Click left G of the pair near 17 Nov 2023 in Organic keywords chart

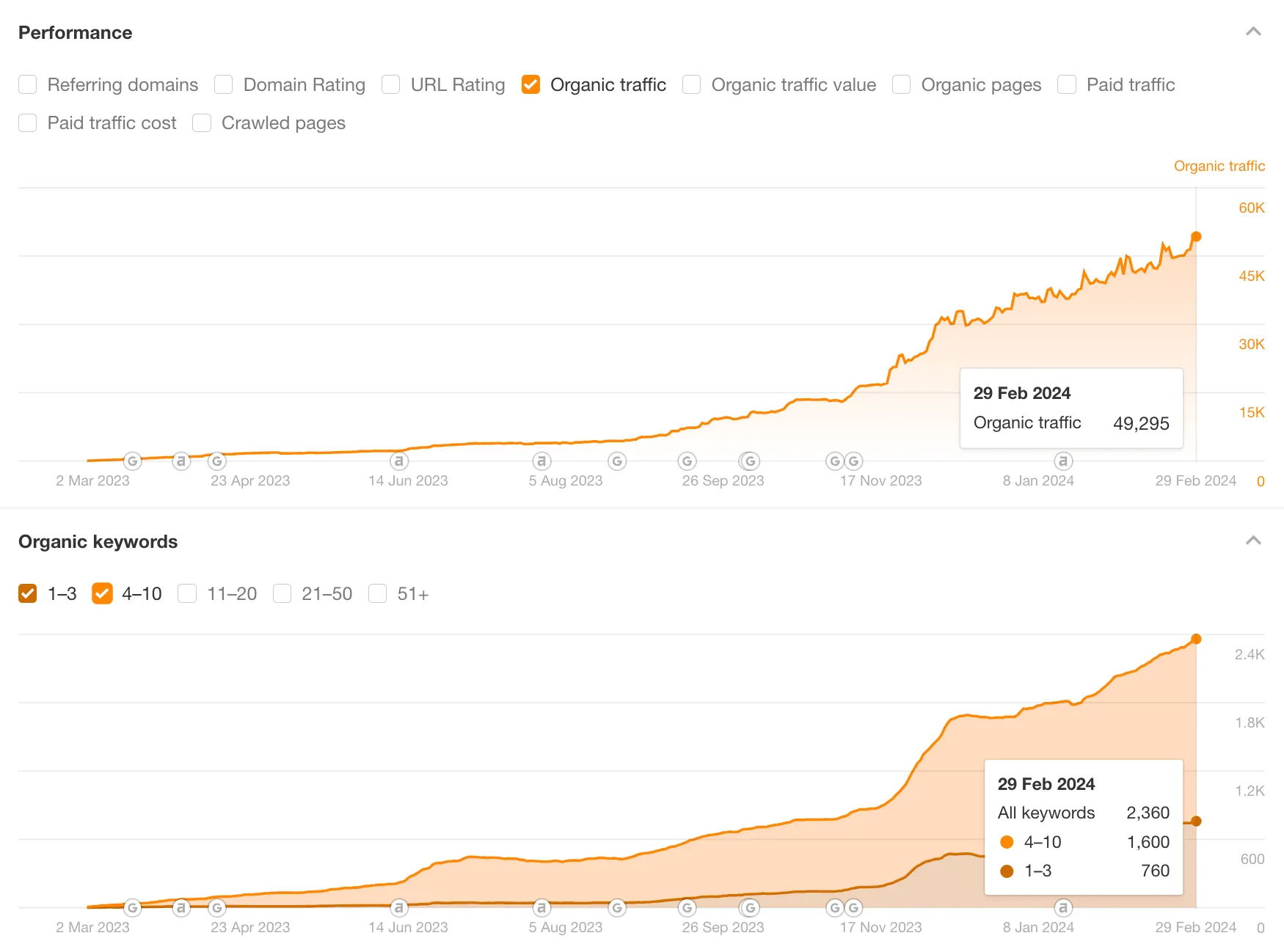point(835,908)
